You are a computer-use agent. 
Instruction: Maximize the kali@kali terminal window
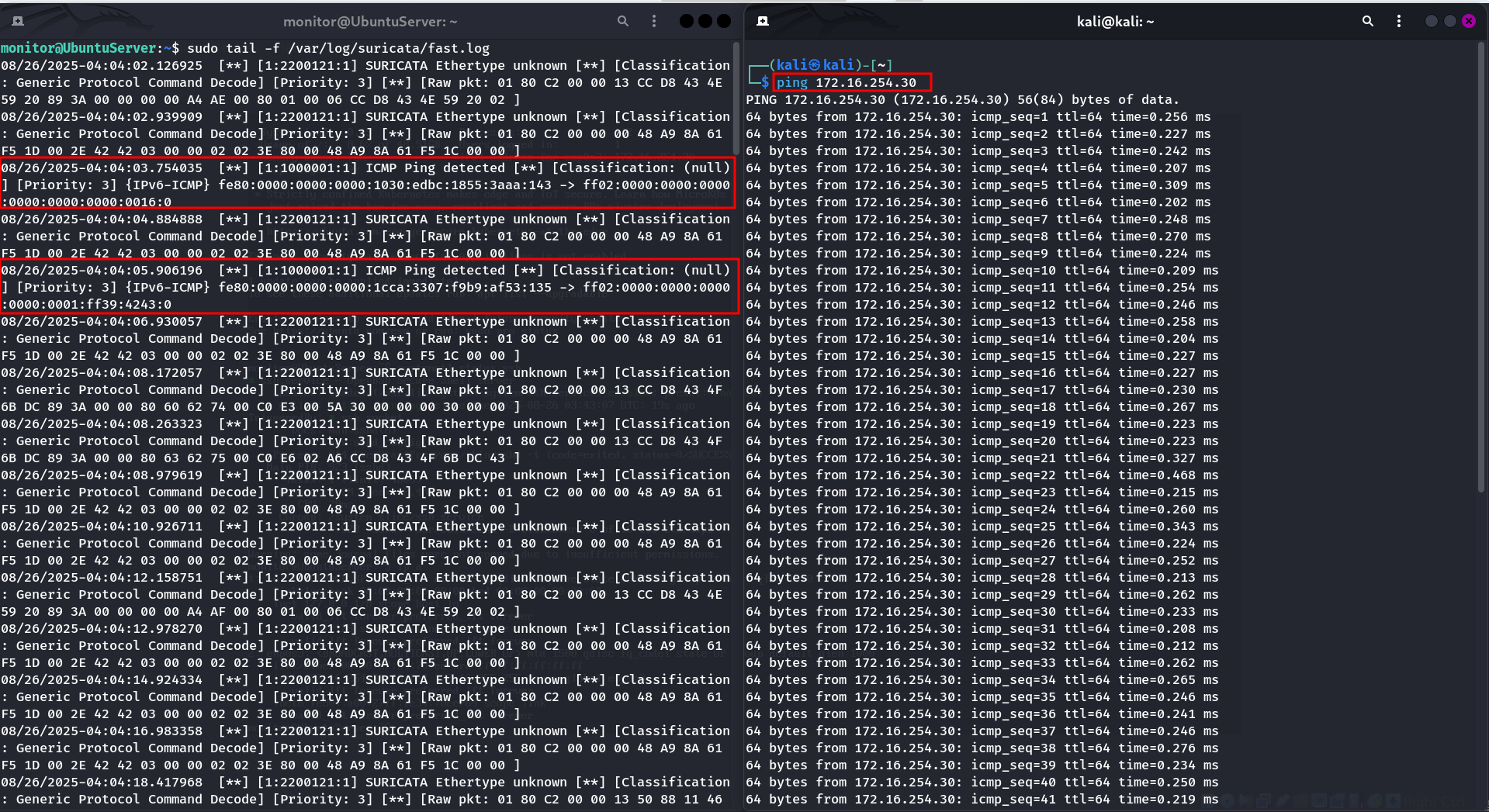(x=1450, y=22)
